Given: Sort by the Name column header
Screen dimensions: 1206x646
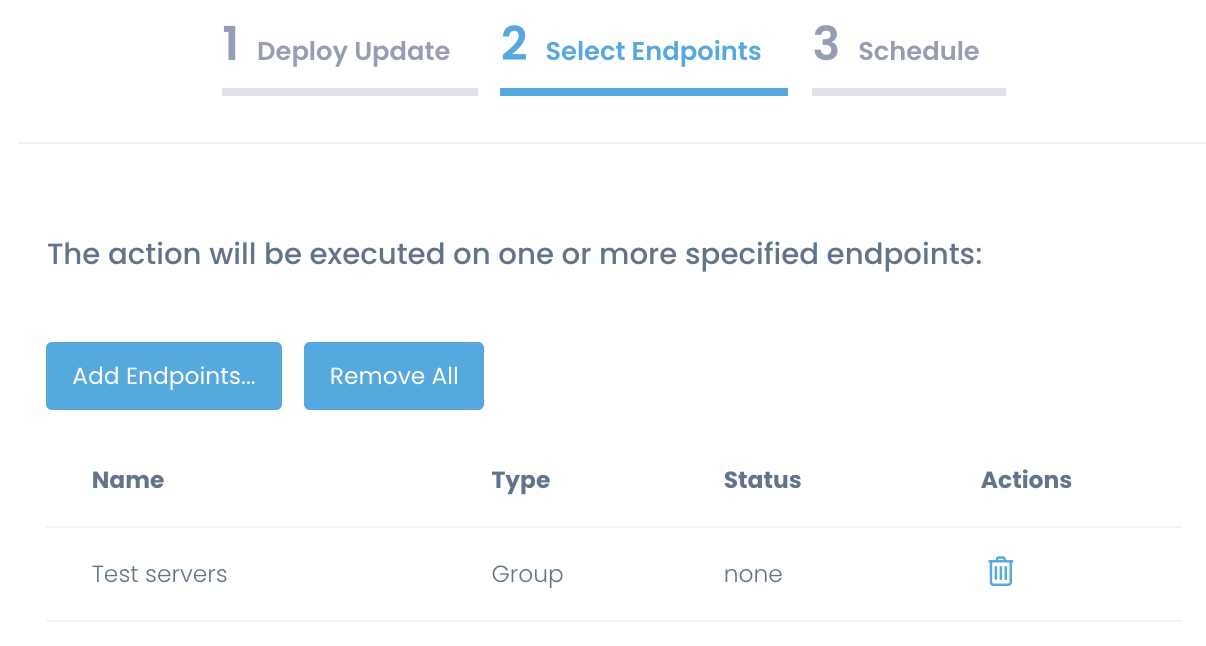Looking at the screenshot, I should point(128,480).
